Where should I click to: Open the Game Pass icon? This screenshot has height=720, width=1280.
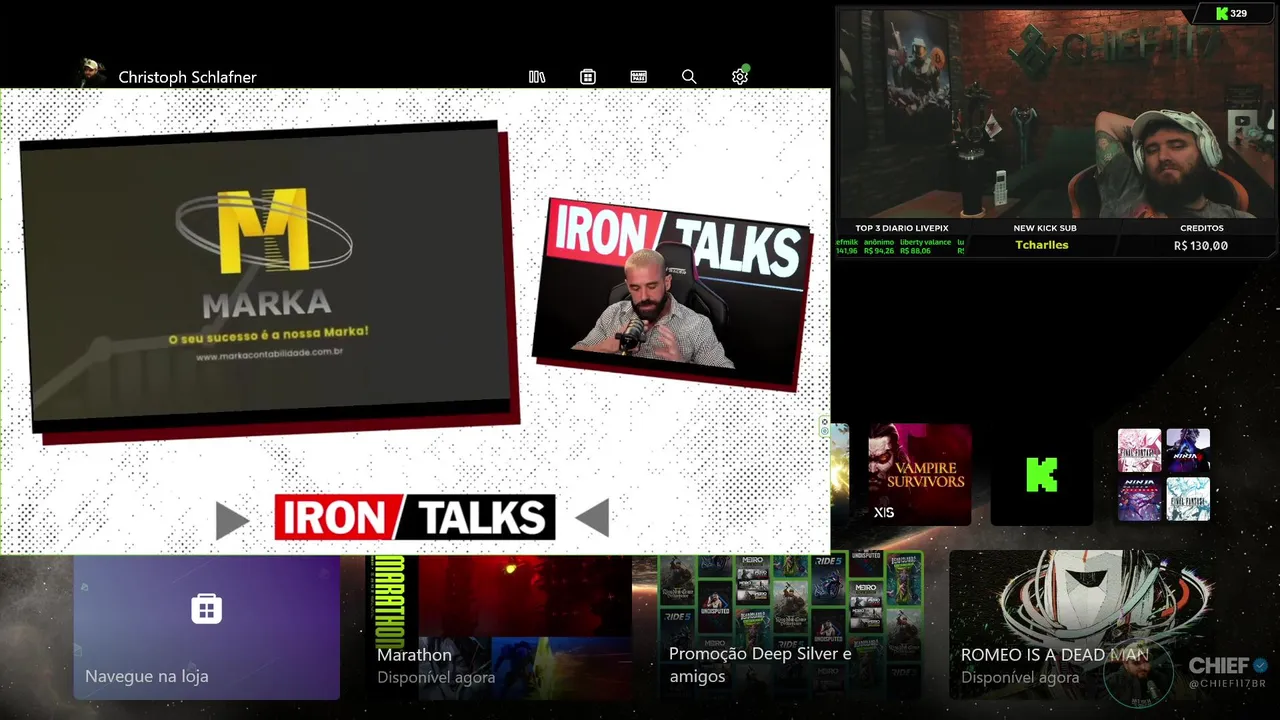tap(638, 77)
